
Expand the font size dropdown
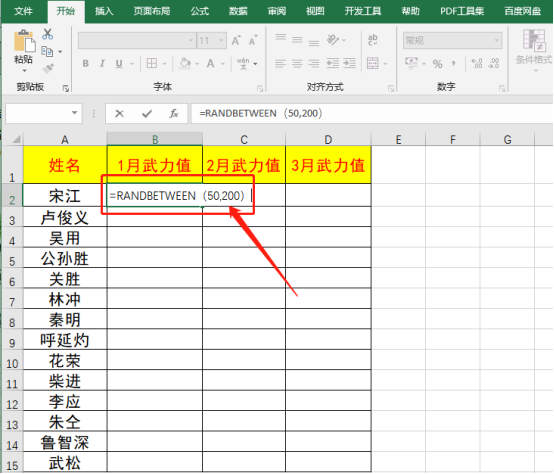pyautogui.click(x=222, y=41)
